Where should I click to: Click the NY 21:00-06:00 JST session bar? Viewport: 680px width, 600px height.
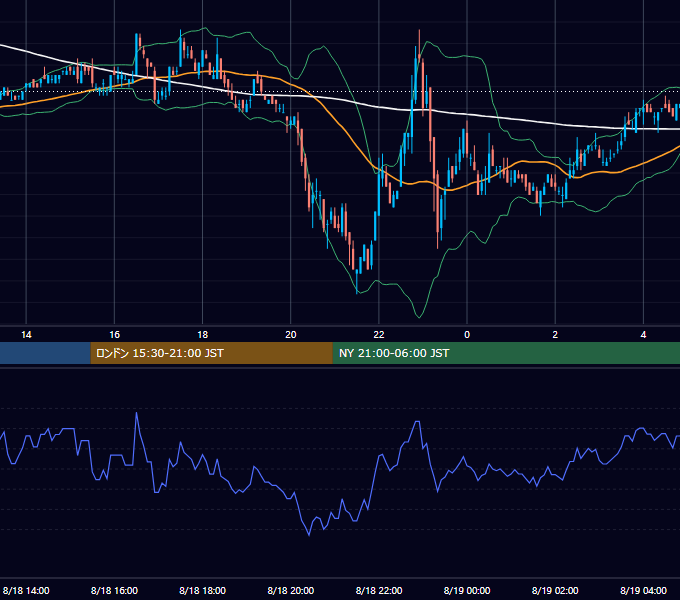point(506,353)
